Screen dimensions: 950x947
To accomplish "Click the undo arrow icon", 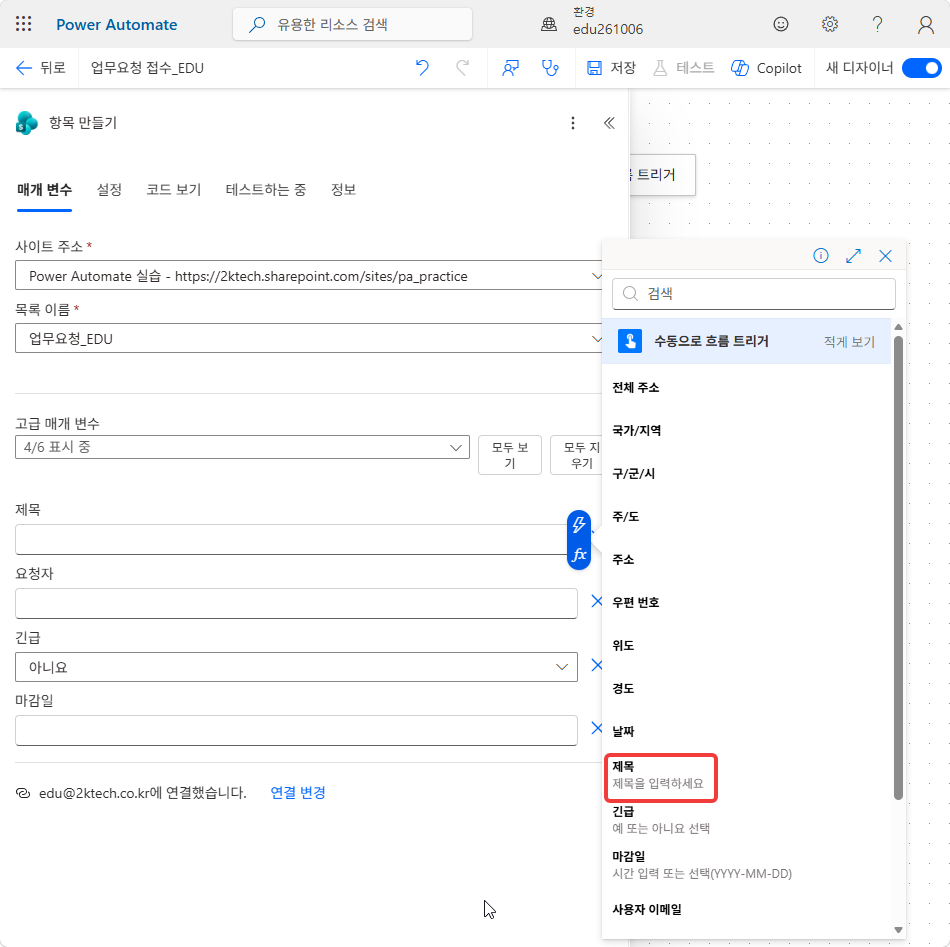I will (422, 68).
